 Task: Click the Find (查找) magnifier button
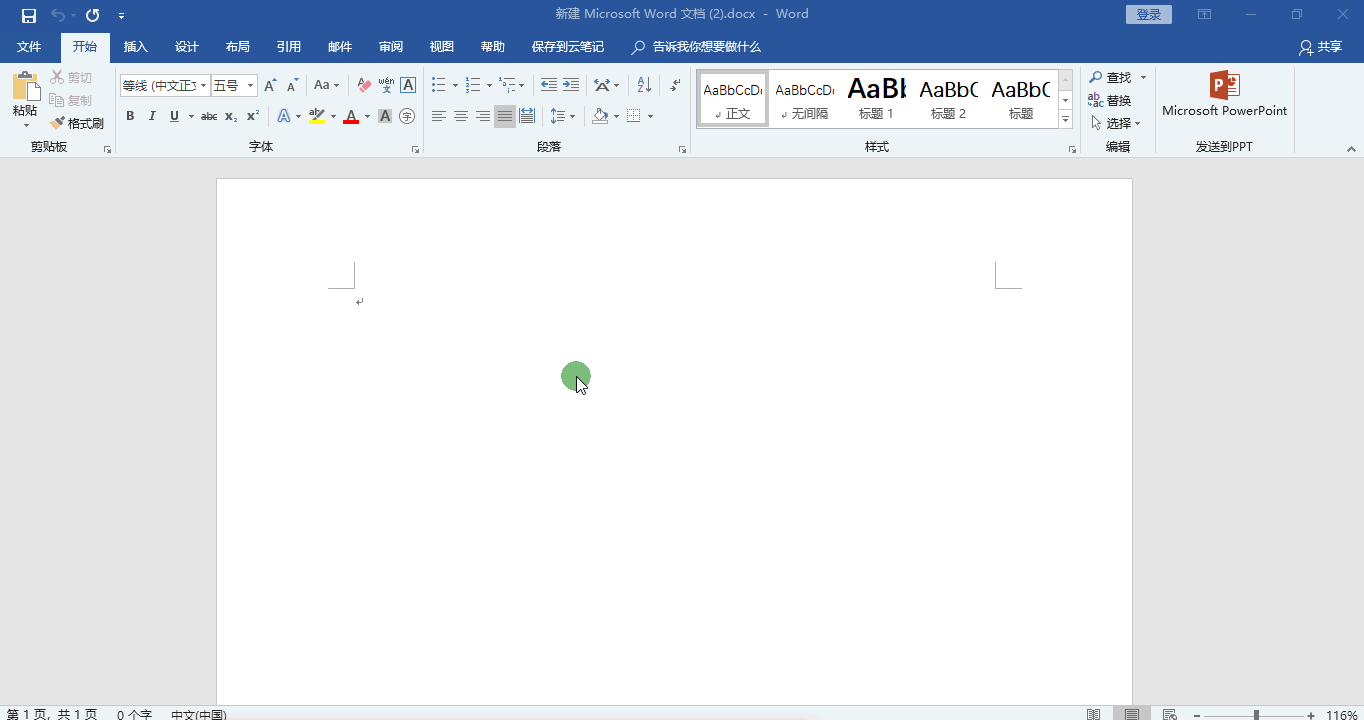(1110, 77)
